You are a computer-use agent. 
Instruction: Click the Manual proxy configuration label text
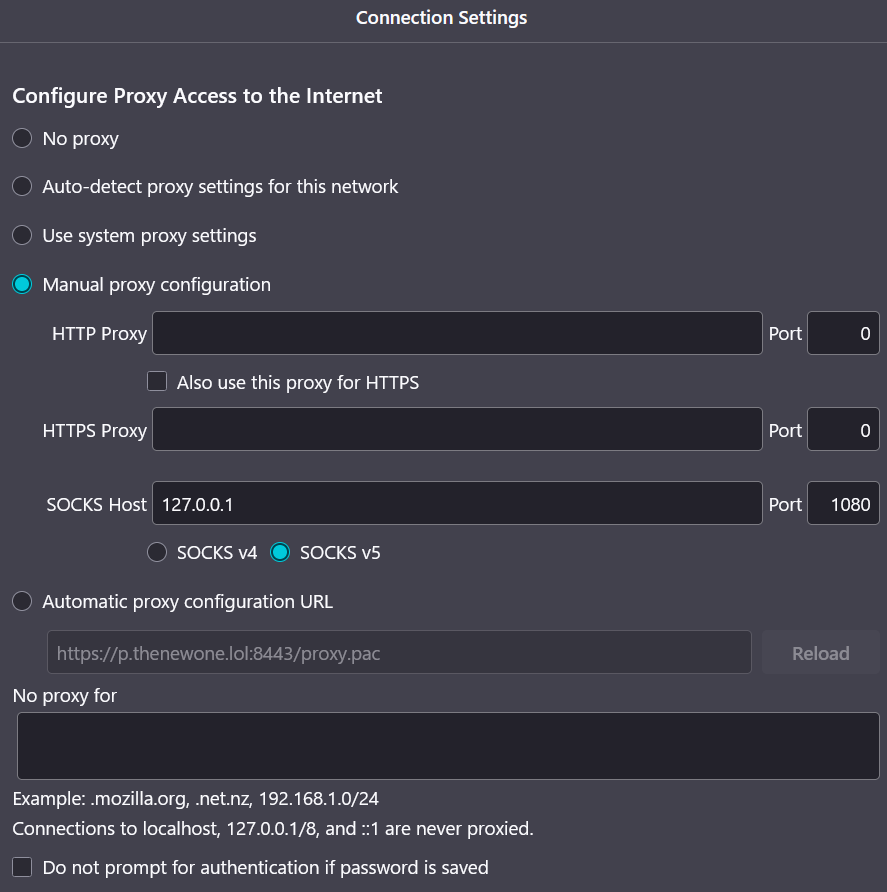coord(156,285)
